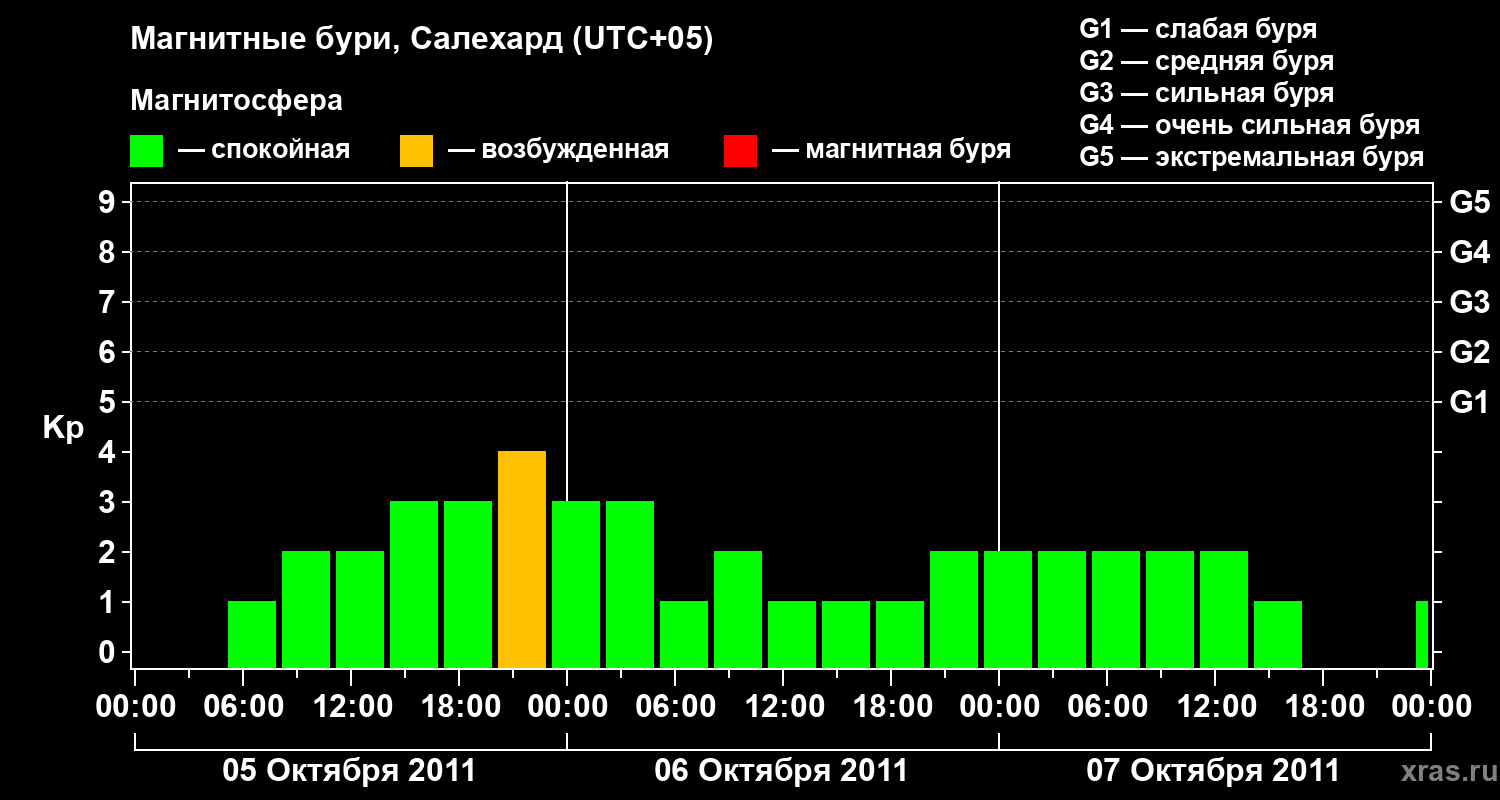The width and height of the screenshot is (1500, 800).
Task: Click the '00:00' label starting 06 October
Action: click(566, 707)
